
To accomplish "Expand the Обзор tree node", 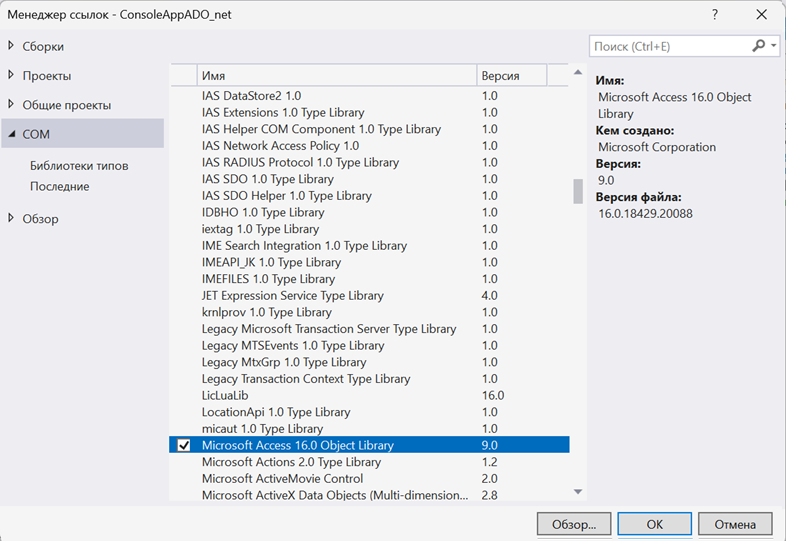I will coord(12,218).
